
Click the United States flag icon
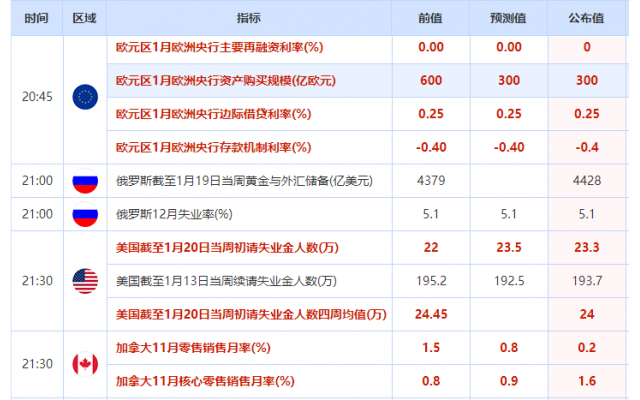(85, 281)
